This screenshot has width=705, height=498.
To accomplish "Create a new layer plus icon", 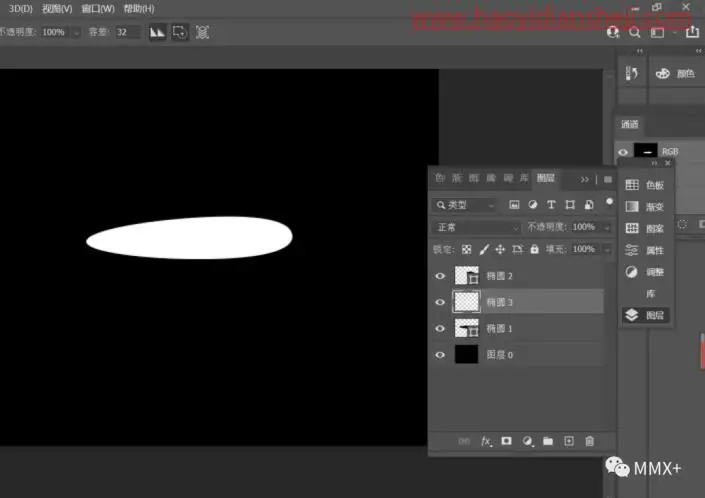I will [569, 441].
